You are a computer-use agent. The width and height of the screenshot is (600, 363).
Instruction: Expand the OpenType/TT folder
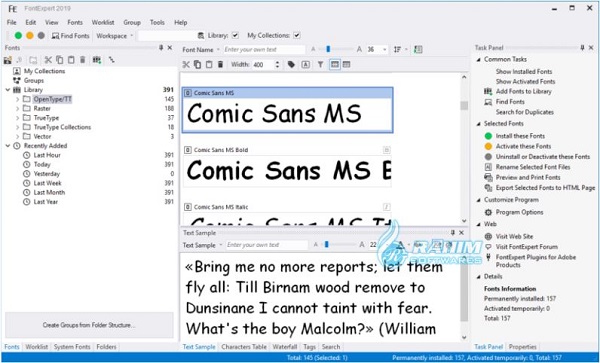point(17,99)
